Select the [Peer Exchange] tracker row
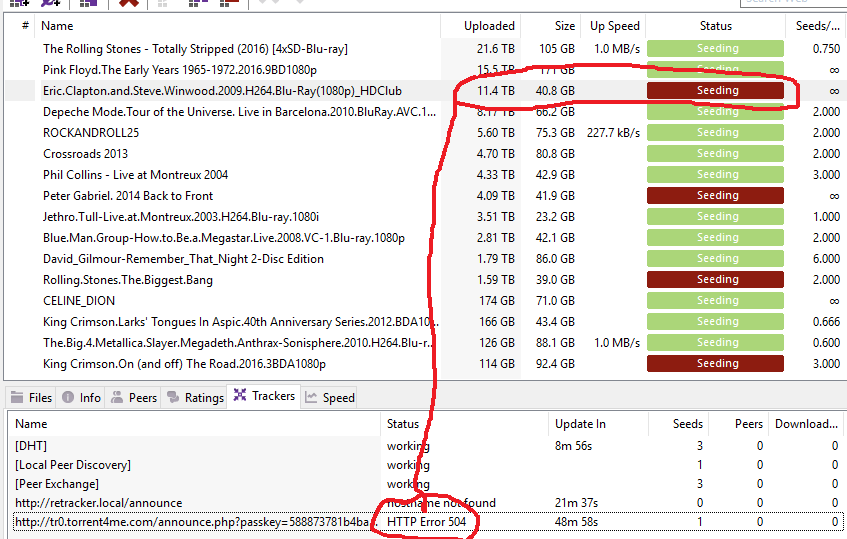The height and width of the screenshot is (539, 847). pos(426,484)
